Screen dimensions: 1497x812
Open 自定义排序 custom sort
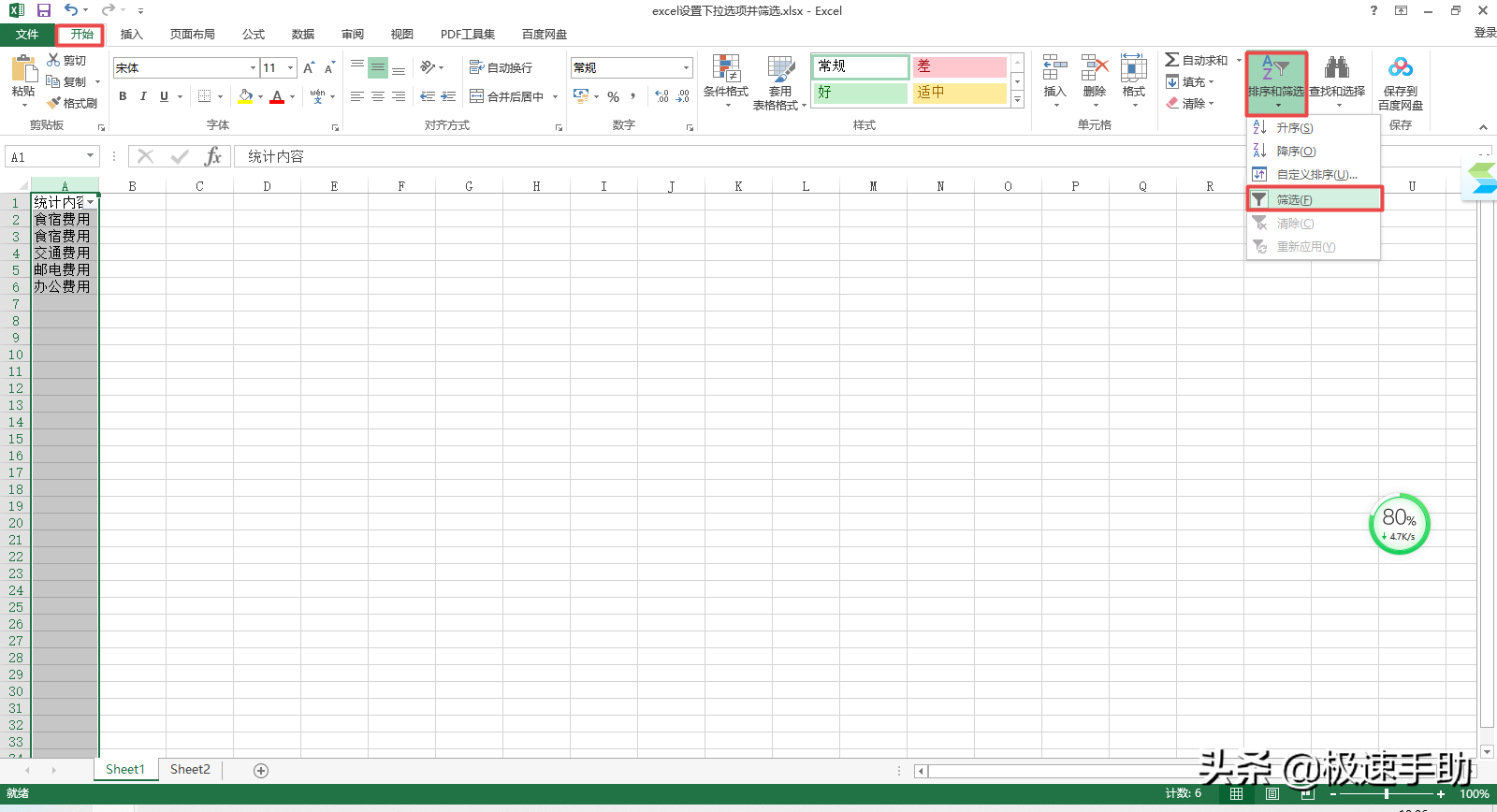1314,174
